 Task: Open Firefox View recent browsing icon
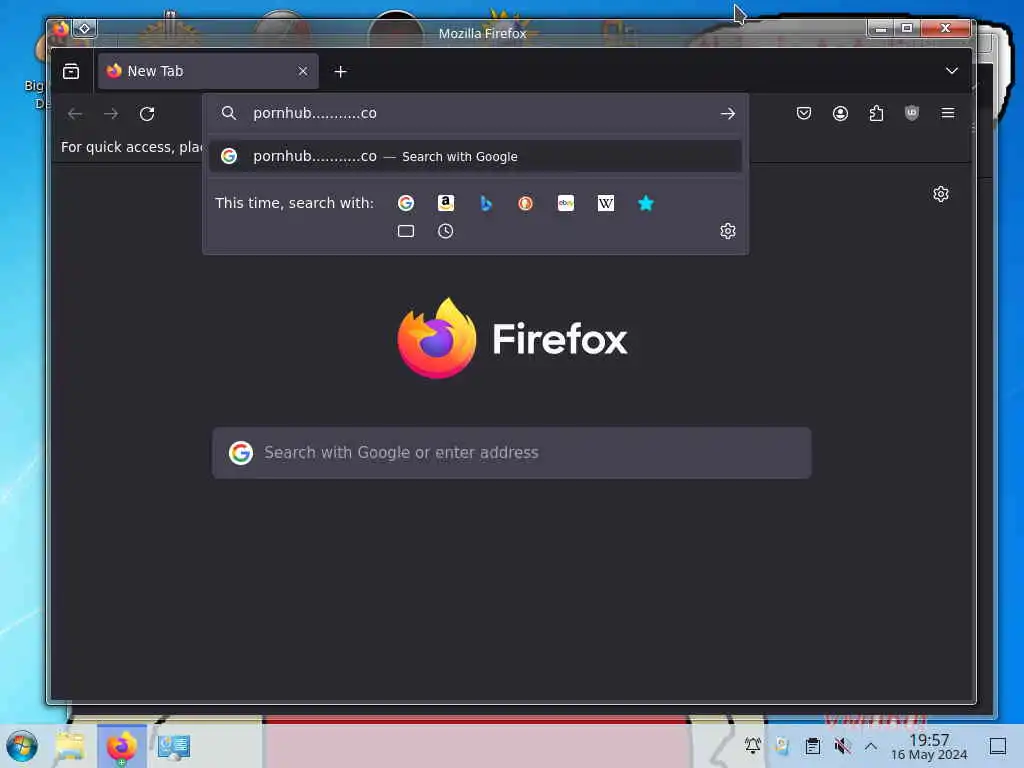click(71, 71)
